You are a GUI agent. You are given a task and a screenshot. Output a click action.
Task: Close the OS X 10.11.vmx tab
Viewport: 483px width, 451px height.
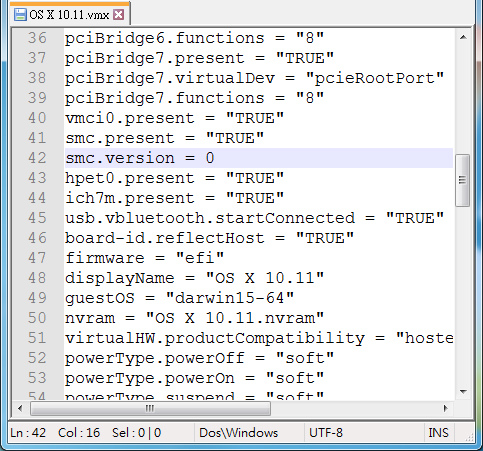[119, 14]
